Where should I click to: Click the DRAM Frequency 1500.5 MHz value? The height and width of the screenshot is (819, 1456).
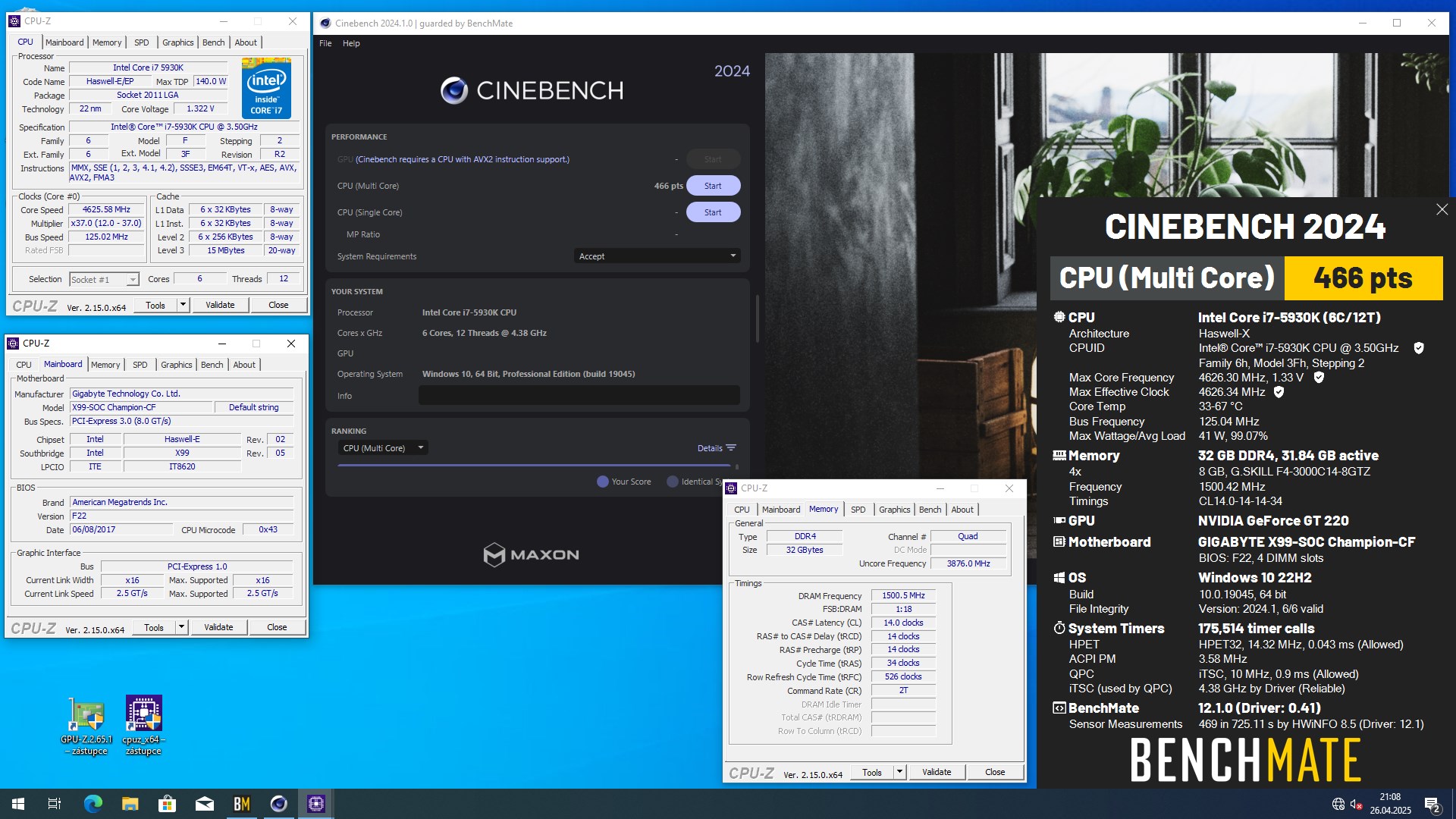pyautogui.click(x=903, y=596)
